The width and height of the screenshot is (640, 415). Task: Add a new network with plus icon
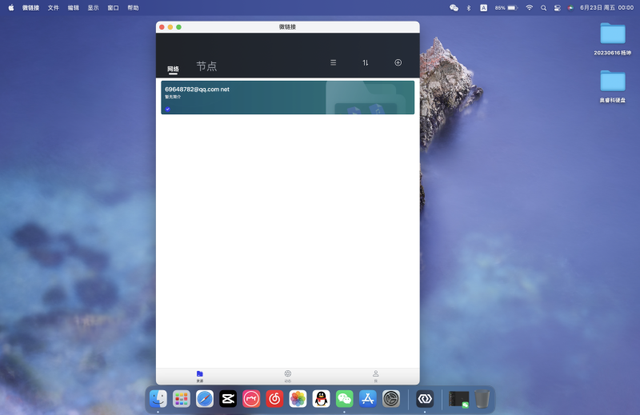point(398,62)
